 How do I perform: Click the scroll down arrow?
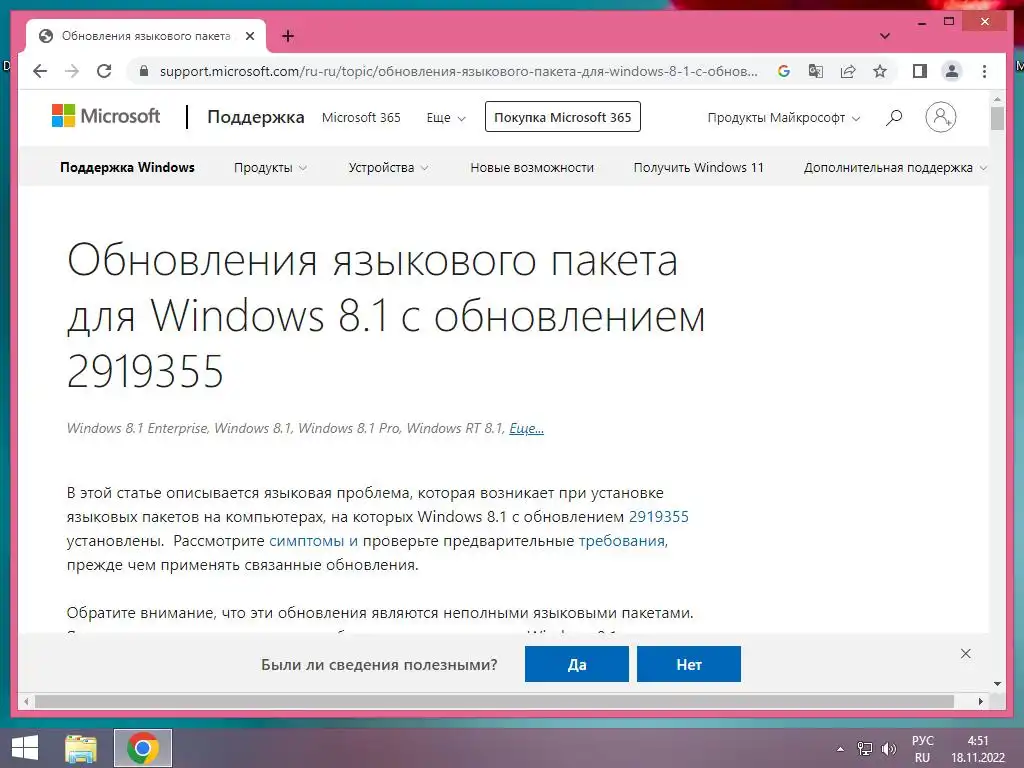[997, 684]
